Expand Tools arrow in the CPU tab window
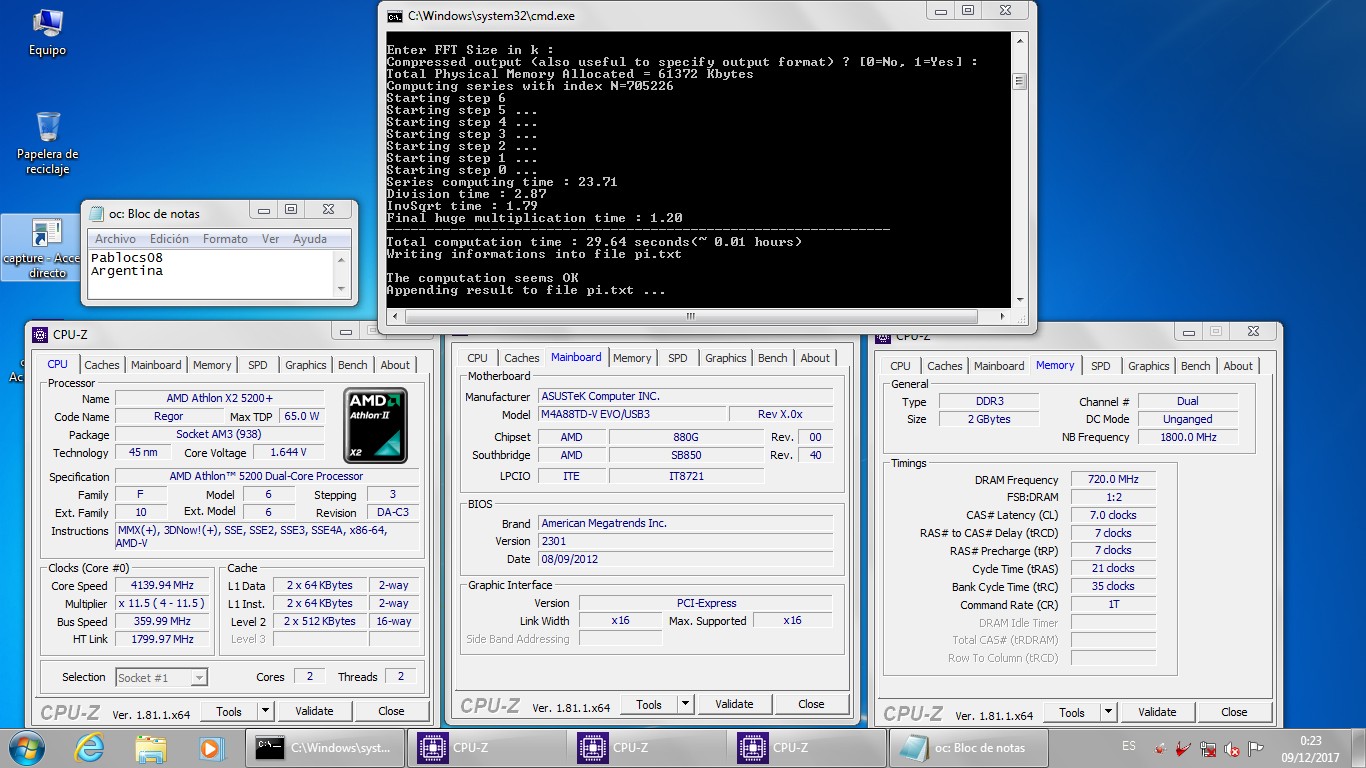The height and width of the screenshot is (768, 1366). pos(266,711)
